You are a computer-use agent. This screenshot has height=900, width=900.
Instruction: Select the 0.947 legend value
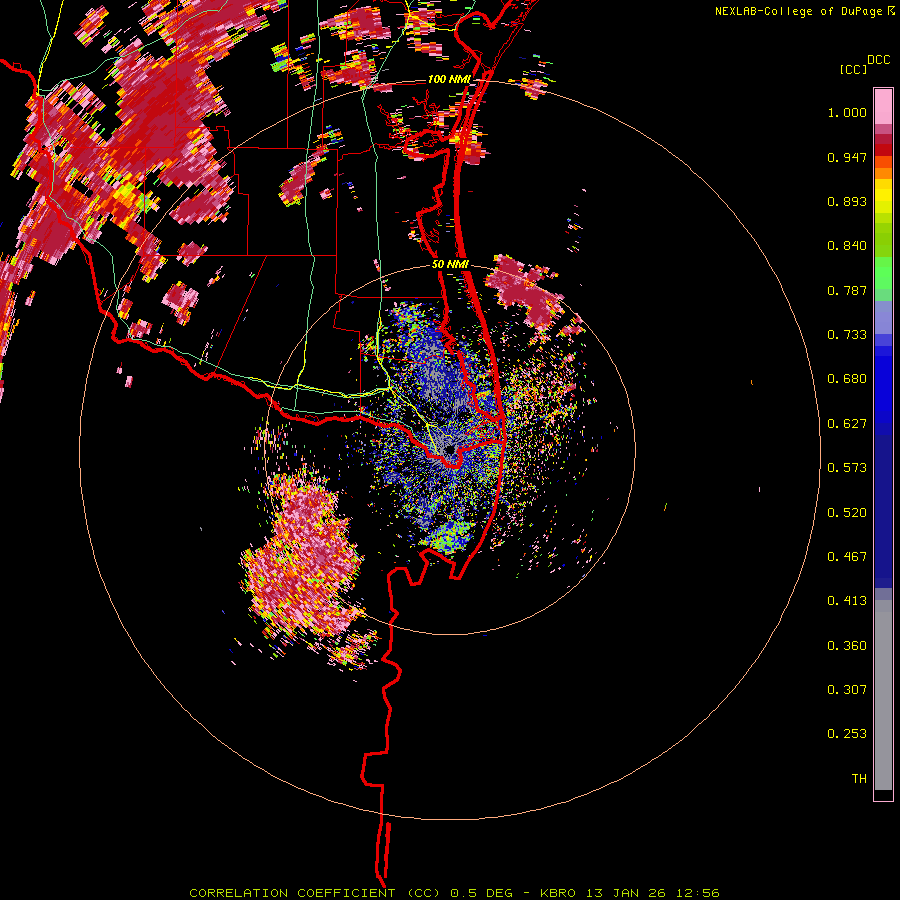[x=847, y=157]
